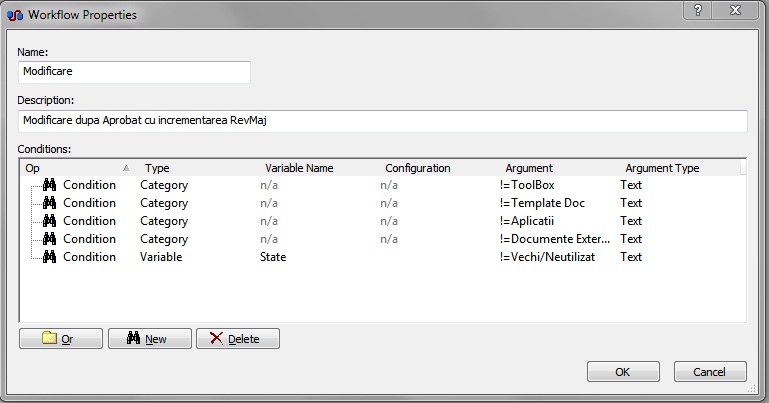Cancel the Workflow Properties dialog
The width and height of the screenshot is (769, 403).
(710, 372)
